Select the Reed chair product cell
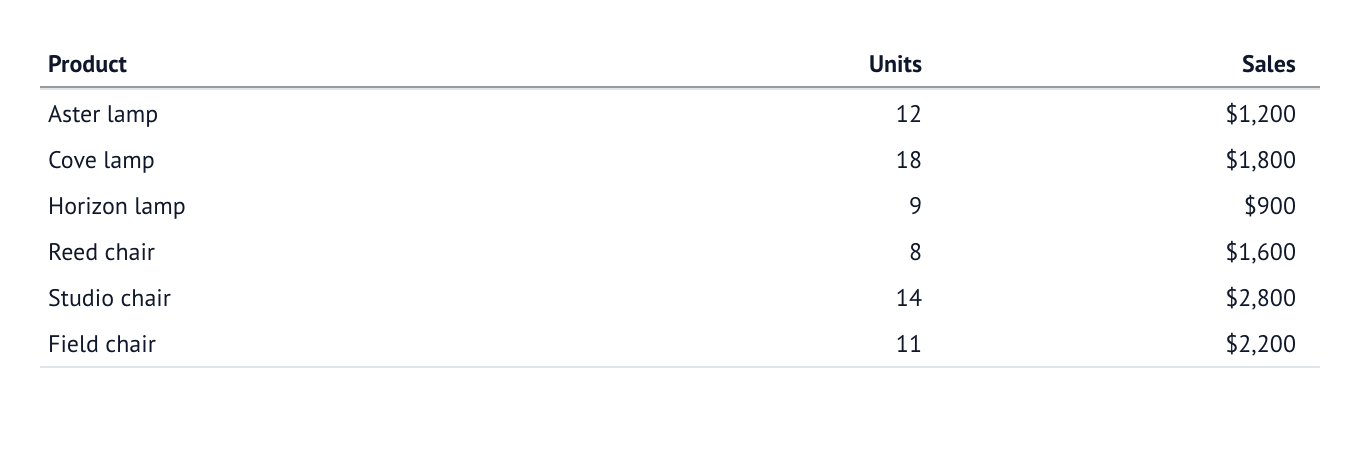The image size is (1360, 468). point(101,252)
